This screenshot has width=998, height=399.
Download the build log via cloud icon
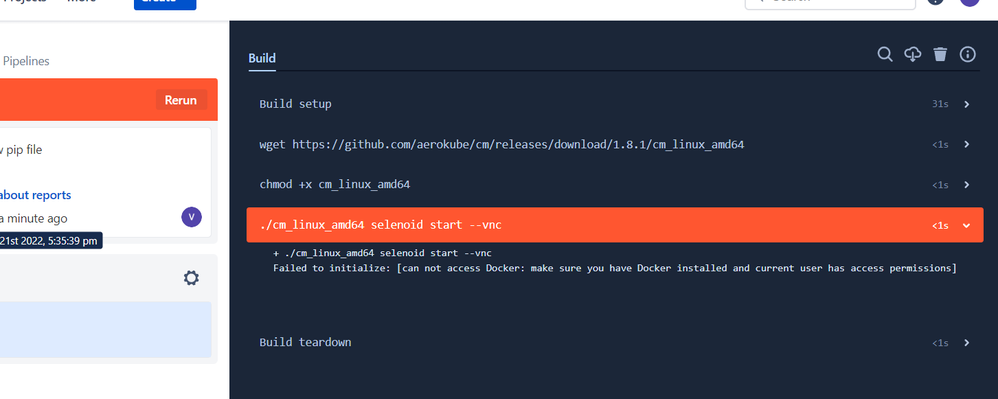tap(913, 54)
